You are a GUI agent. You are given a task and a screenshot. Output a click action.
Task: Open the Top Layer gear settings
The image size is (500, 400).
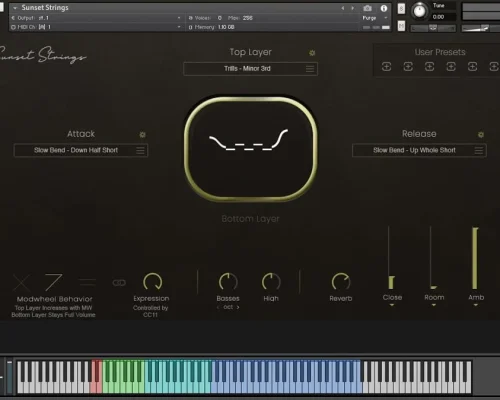312,53
